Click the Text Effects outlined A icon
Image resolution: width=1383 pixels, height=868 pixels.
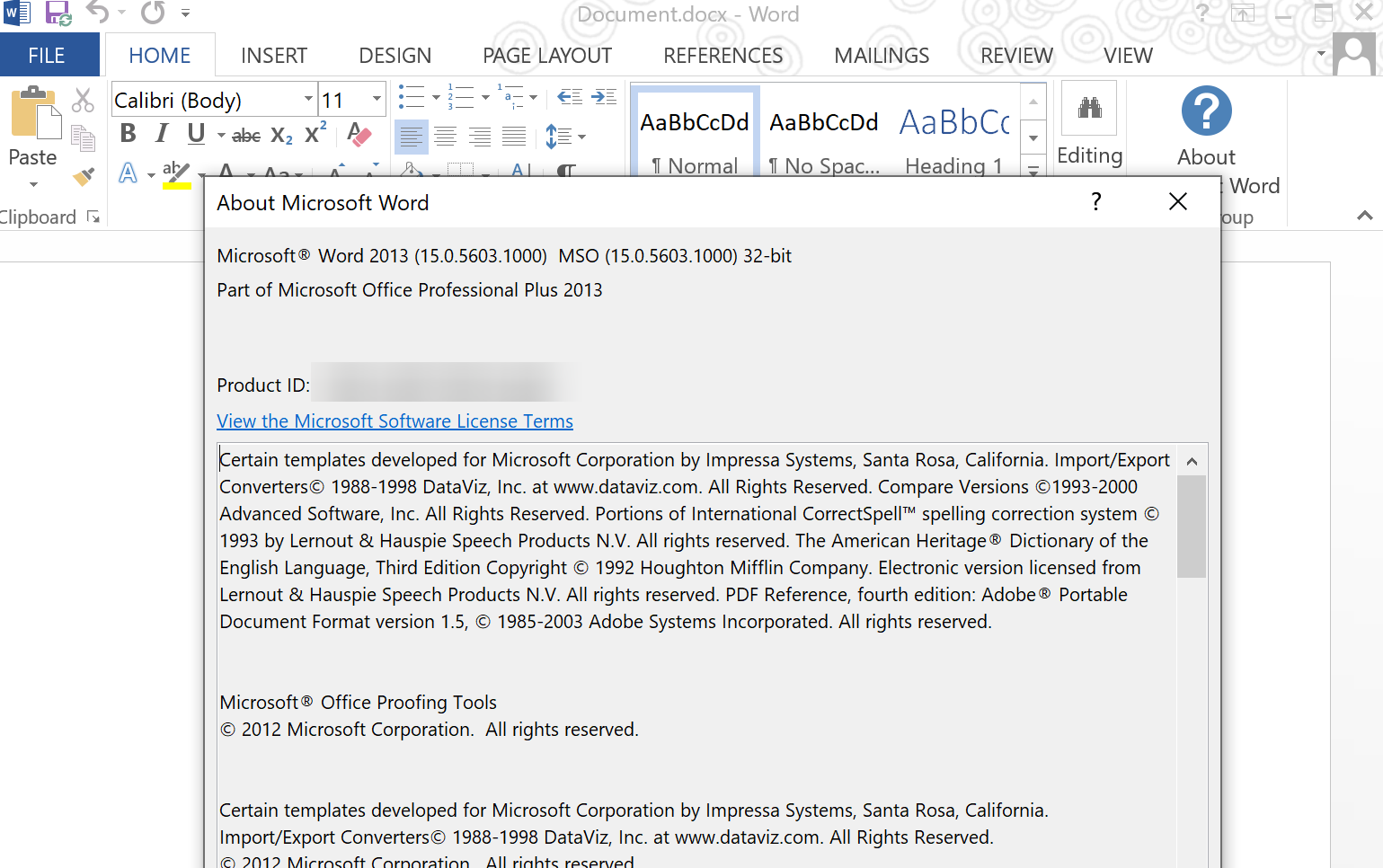click(129, 173)
